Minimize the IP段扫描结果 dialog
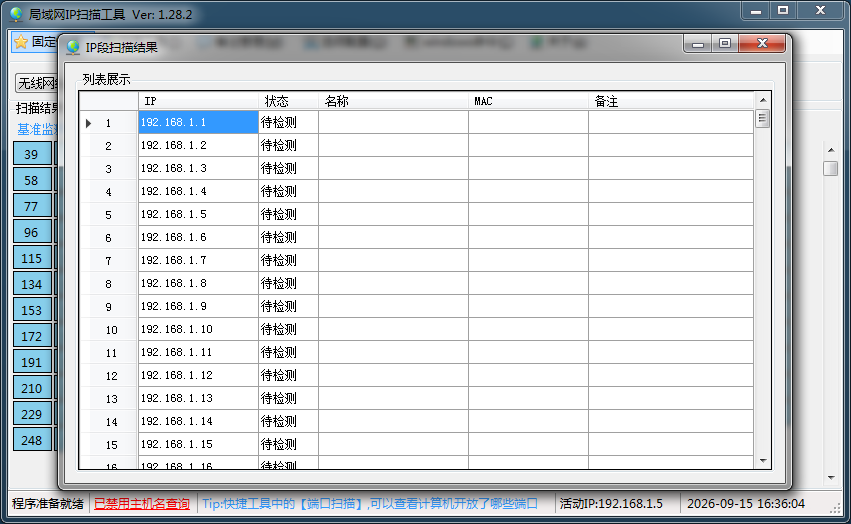The height and width of the screenshot is (524, 851). click(698, 43)
